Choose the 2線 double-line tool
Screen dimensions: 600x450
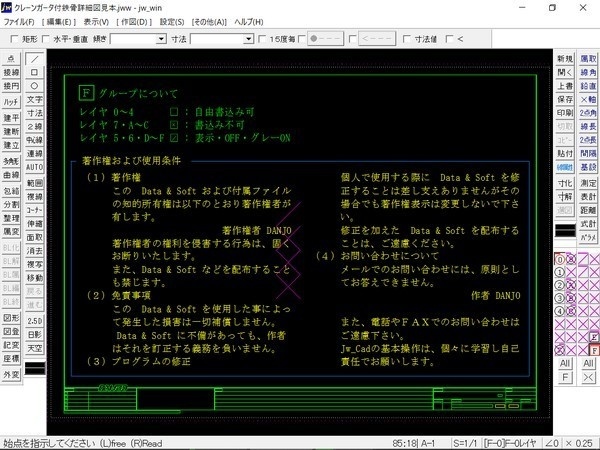(34, 126)
